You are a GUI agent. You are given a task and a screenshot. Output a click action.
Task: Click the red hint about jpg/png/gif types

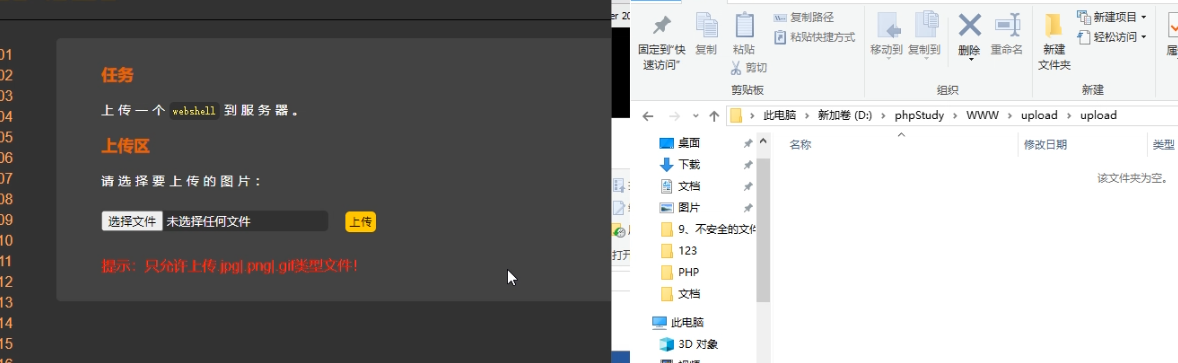click(x=229, y=265)
